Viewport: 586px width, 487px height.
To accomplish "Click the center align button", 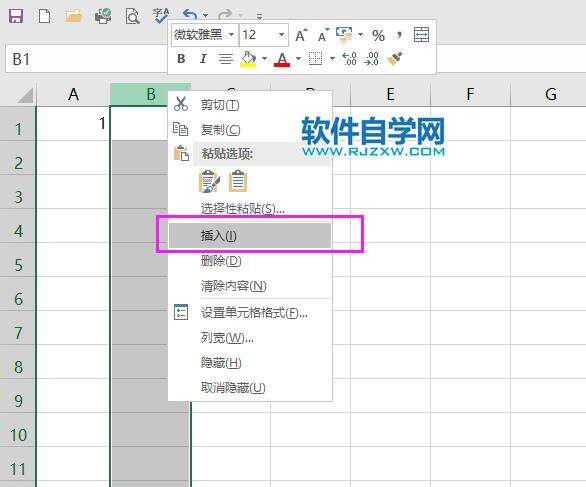I will 226,59.
